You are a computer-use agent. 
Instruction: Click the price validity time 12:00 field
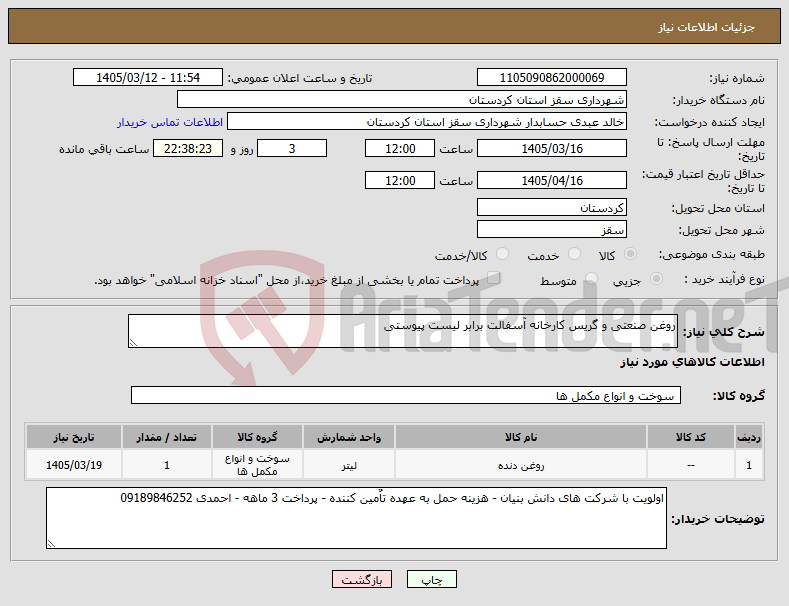pyautogui.click(x=400, y=180)
